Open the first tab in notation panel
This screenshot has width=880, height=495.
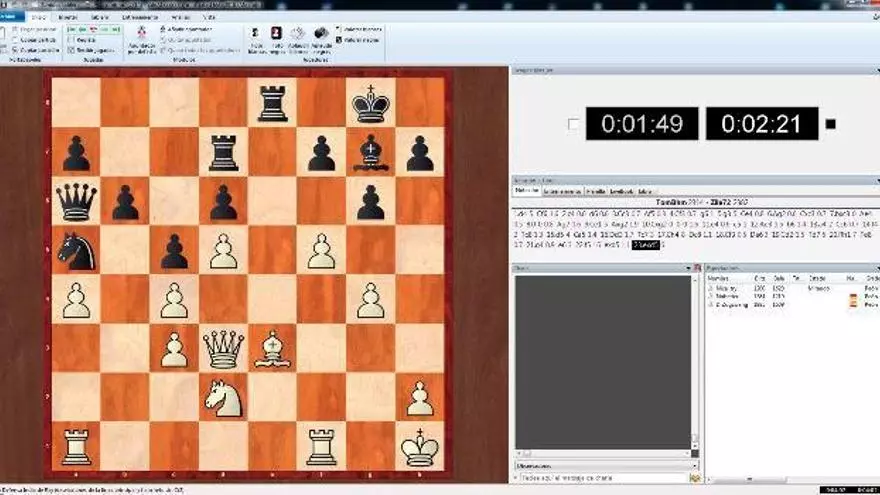527,190
